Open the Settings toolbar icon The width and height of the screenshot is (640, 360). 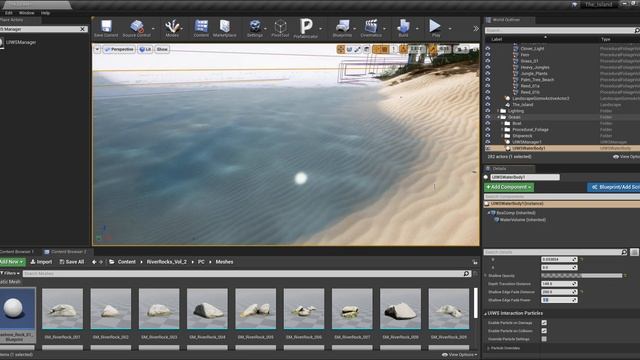255,28
